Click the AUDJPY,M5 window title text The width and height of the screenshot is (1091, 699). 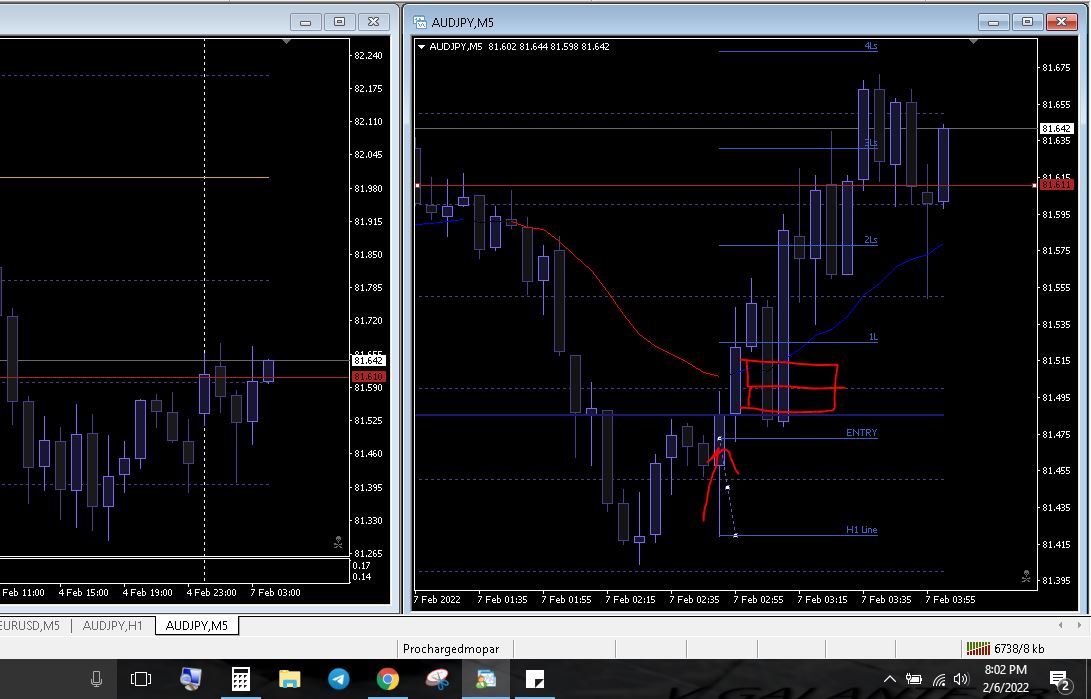point(463,22)
